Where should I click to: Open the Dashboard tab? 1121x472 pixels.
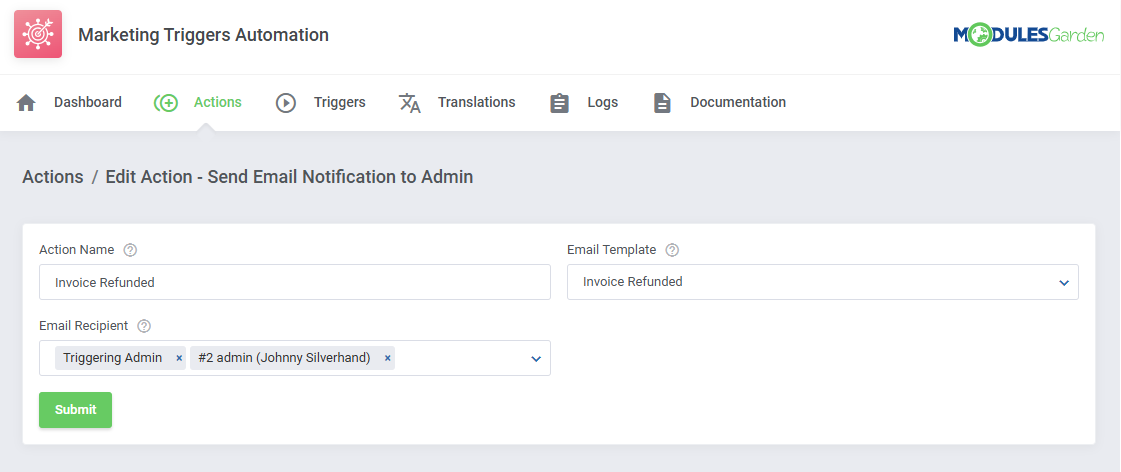pos(69,102)
